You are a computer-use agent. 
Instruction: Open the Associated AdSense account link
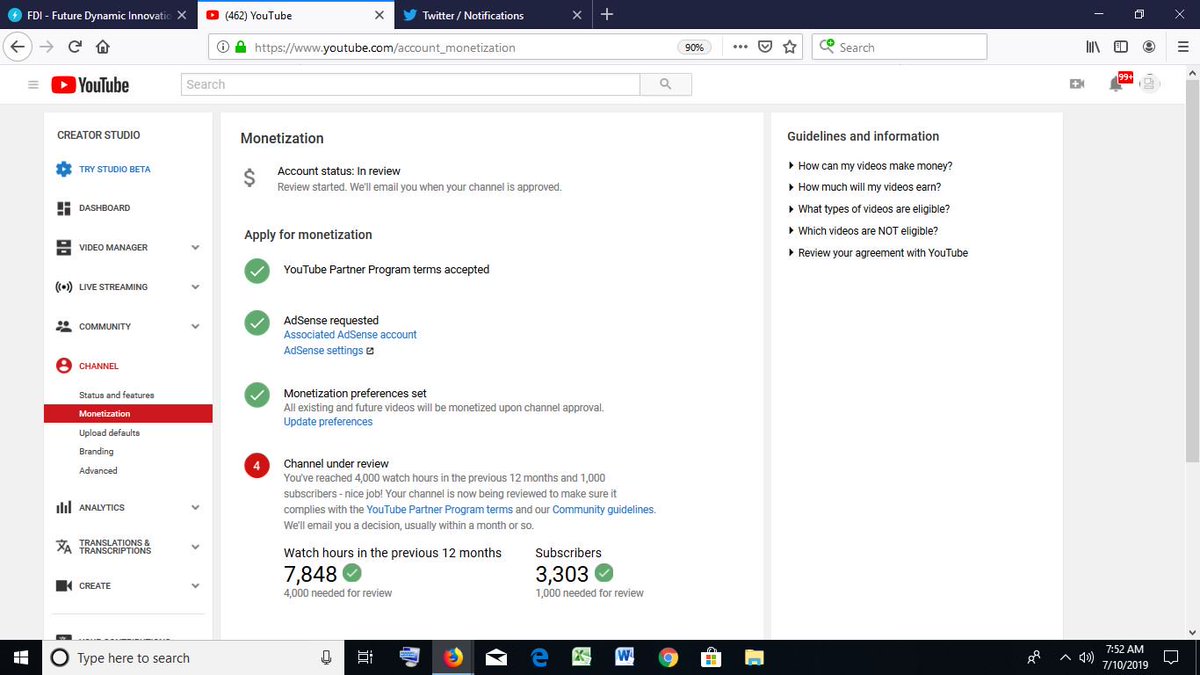pyautogui.click(x=350, y=335)
